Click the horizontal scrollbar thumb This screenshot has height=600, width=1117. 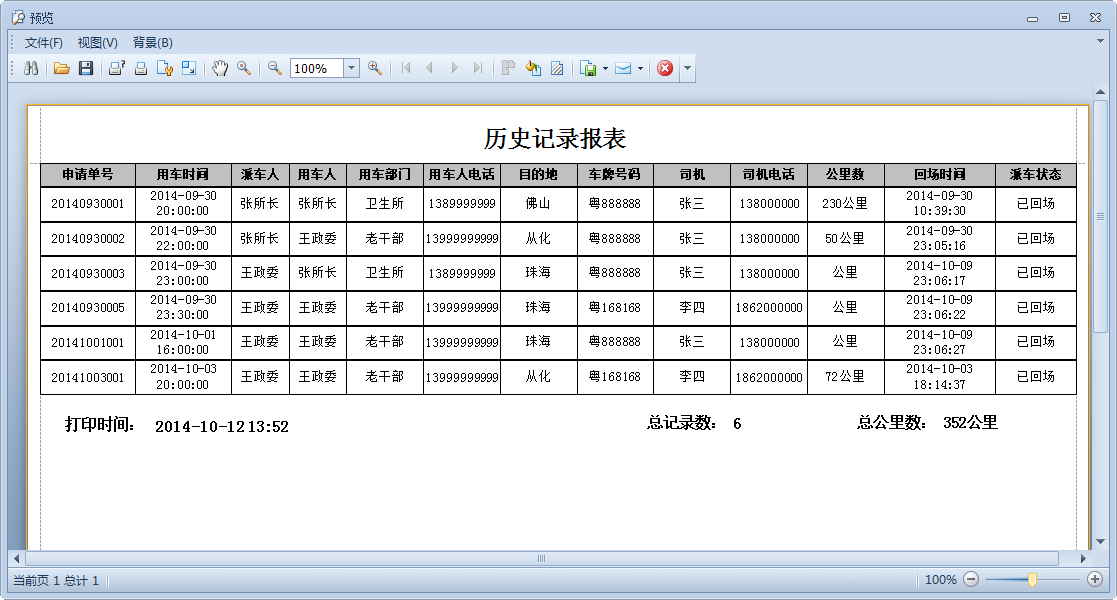tap(541, 559)
